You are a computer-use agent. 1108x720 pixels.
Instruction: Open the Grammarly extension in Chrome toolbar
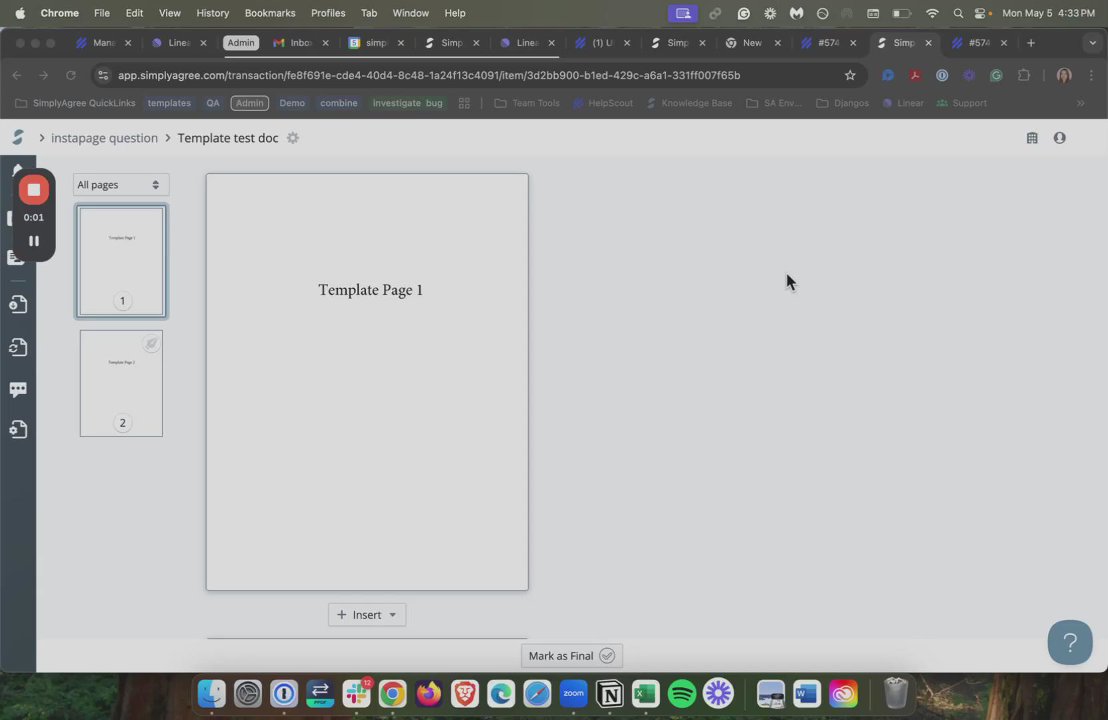pyautogui.click(x=996, y=75)
